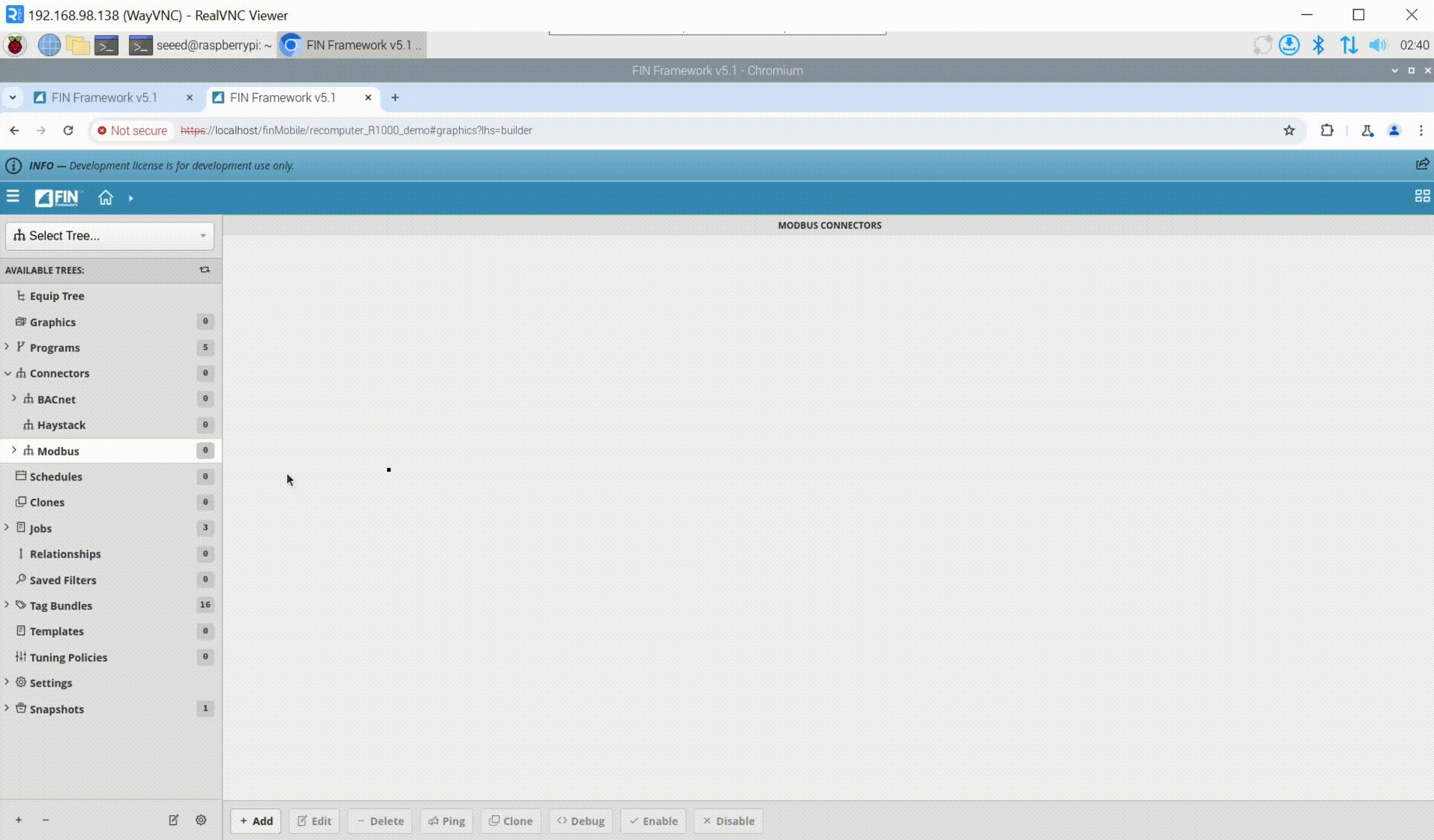Switch to the first FIN Framework tab
The image size is (1434, 840).
click(105, 97)
